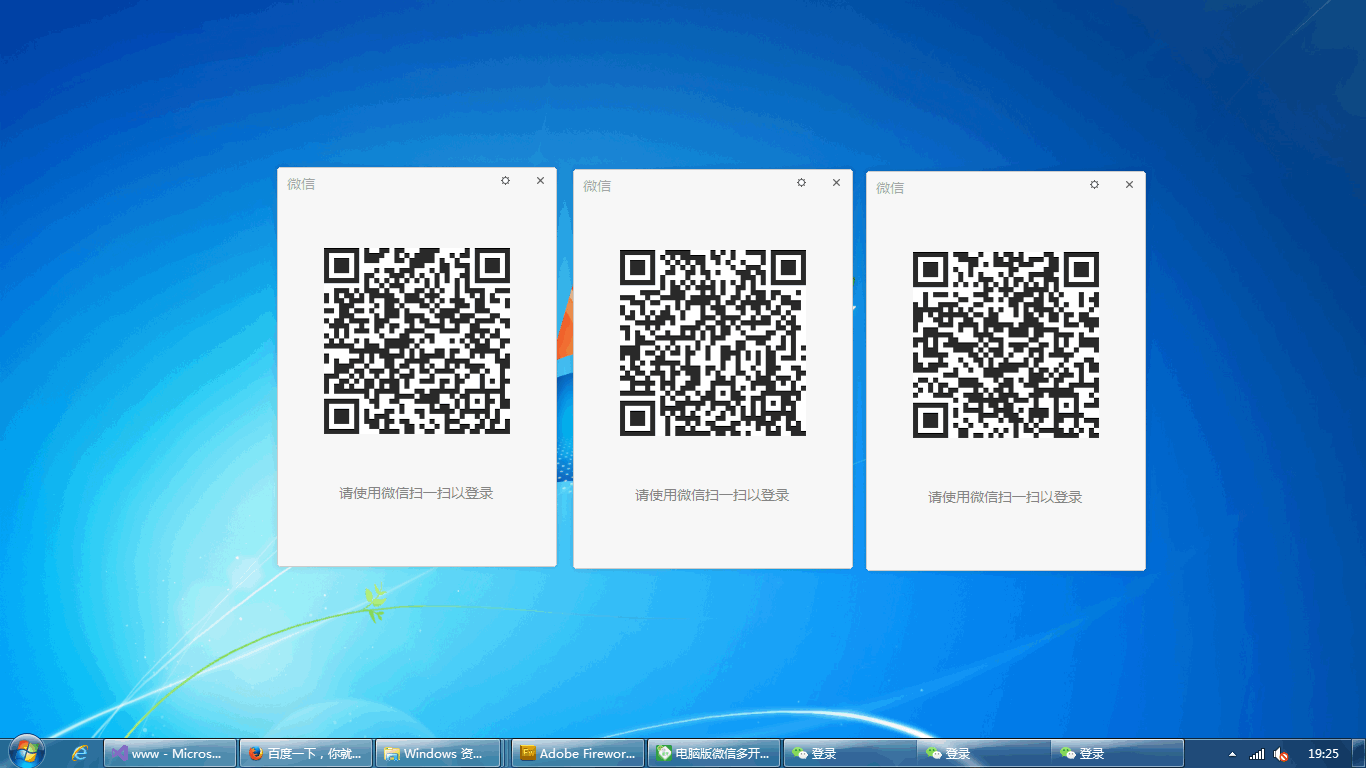Open the 19:25 system clock

coord(1323,754)
